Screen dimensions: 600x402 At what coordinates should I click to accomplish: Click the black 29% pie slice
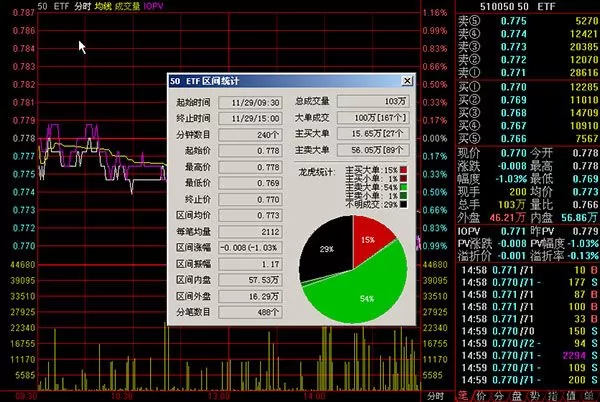tap(327, 249)
